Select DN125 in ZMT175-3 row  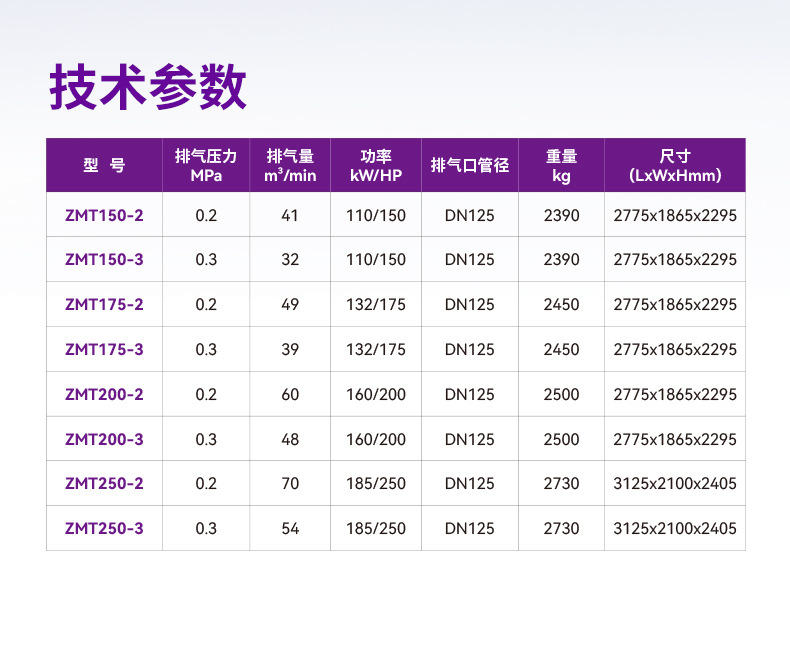pos(470,349)
